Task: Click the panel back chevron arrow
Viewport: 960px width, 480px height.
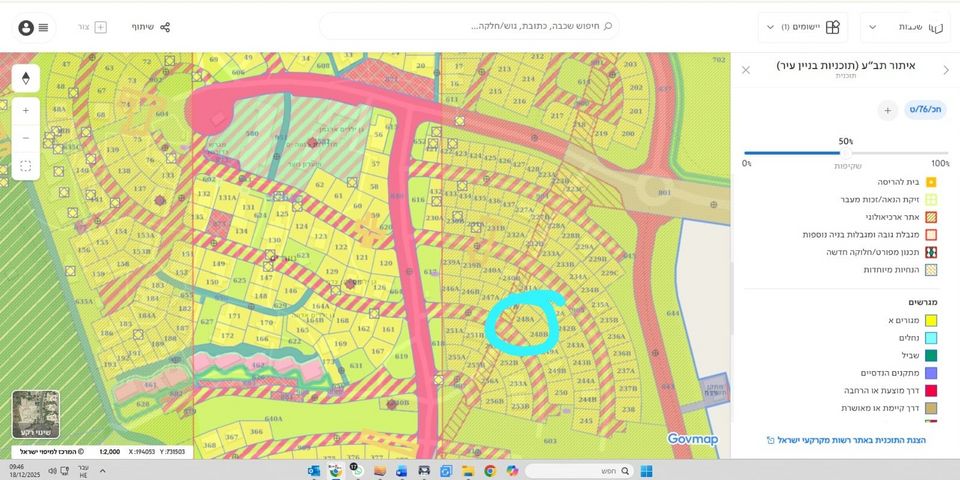Action: click(x=946, y=70)
